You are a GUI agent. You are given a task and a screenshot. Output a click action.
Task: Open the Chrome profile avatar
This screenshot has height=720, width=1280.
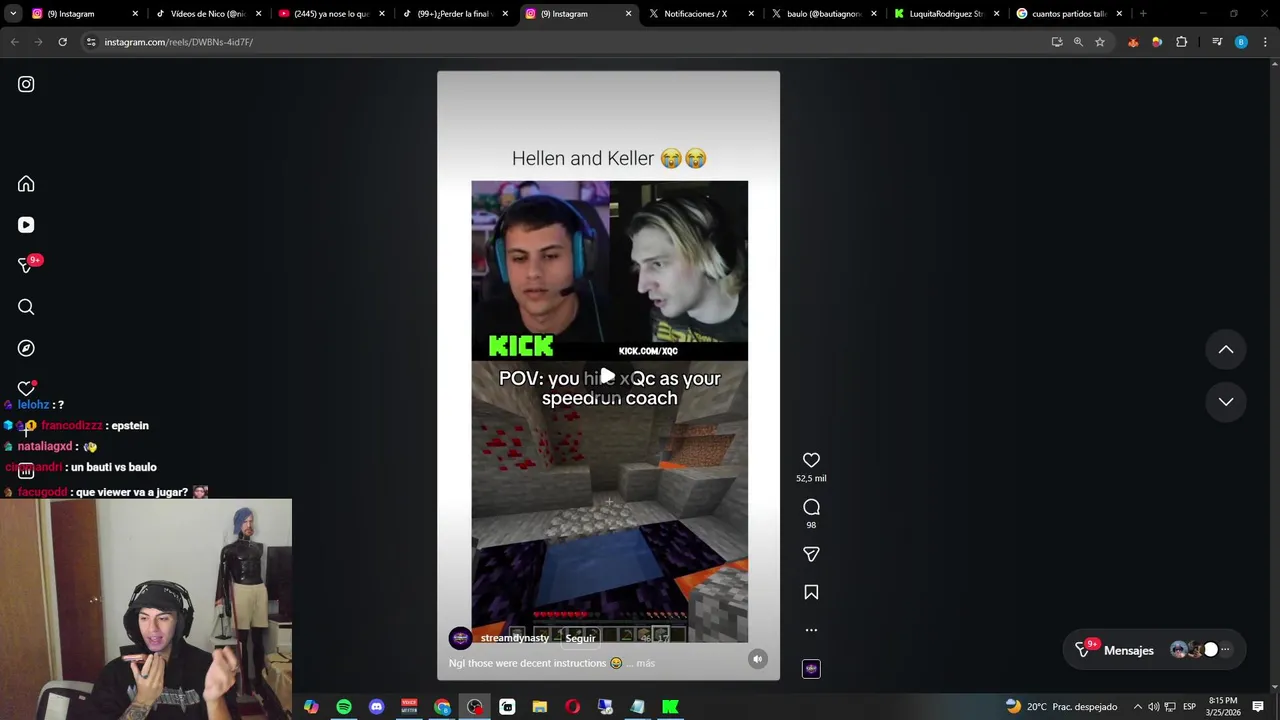tap(1241, 42)
